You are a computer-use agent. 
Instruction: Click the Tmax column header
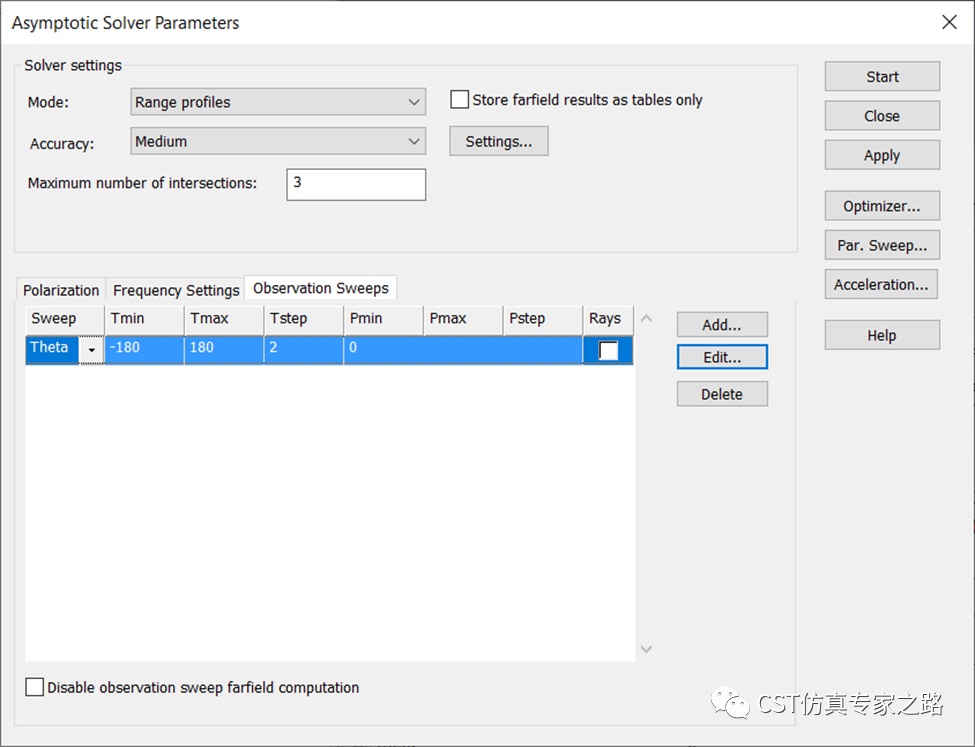pyautogui.click(x=224, y=320)
